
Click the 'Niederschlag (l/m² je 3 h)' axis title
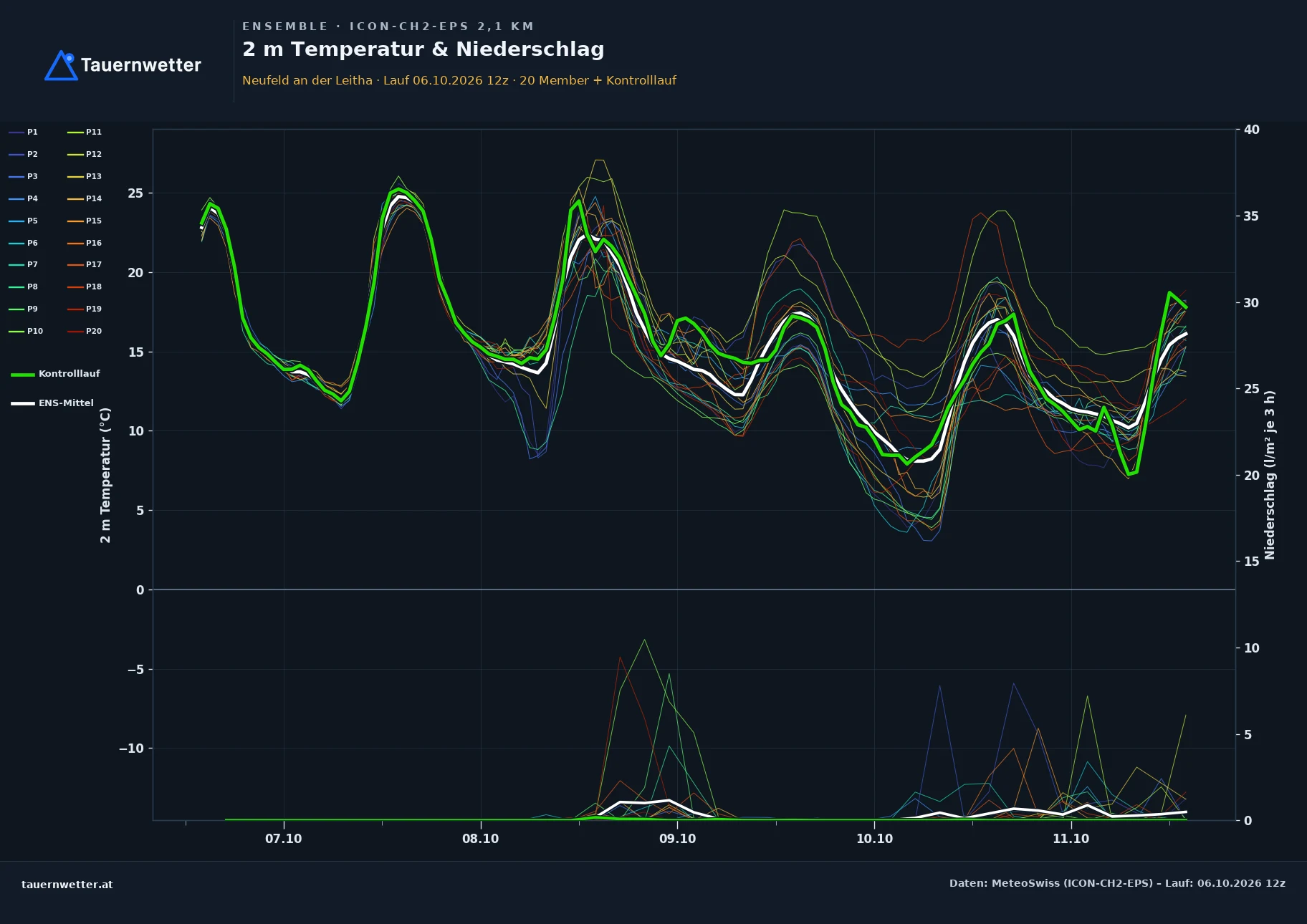point(1270,475)
